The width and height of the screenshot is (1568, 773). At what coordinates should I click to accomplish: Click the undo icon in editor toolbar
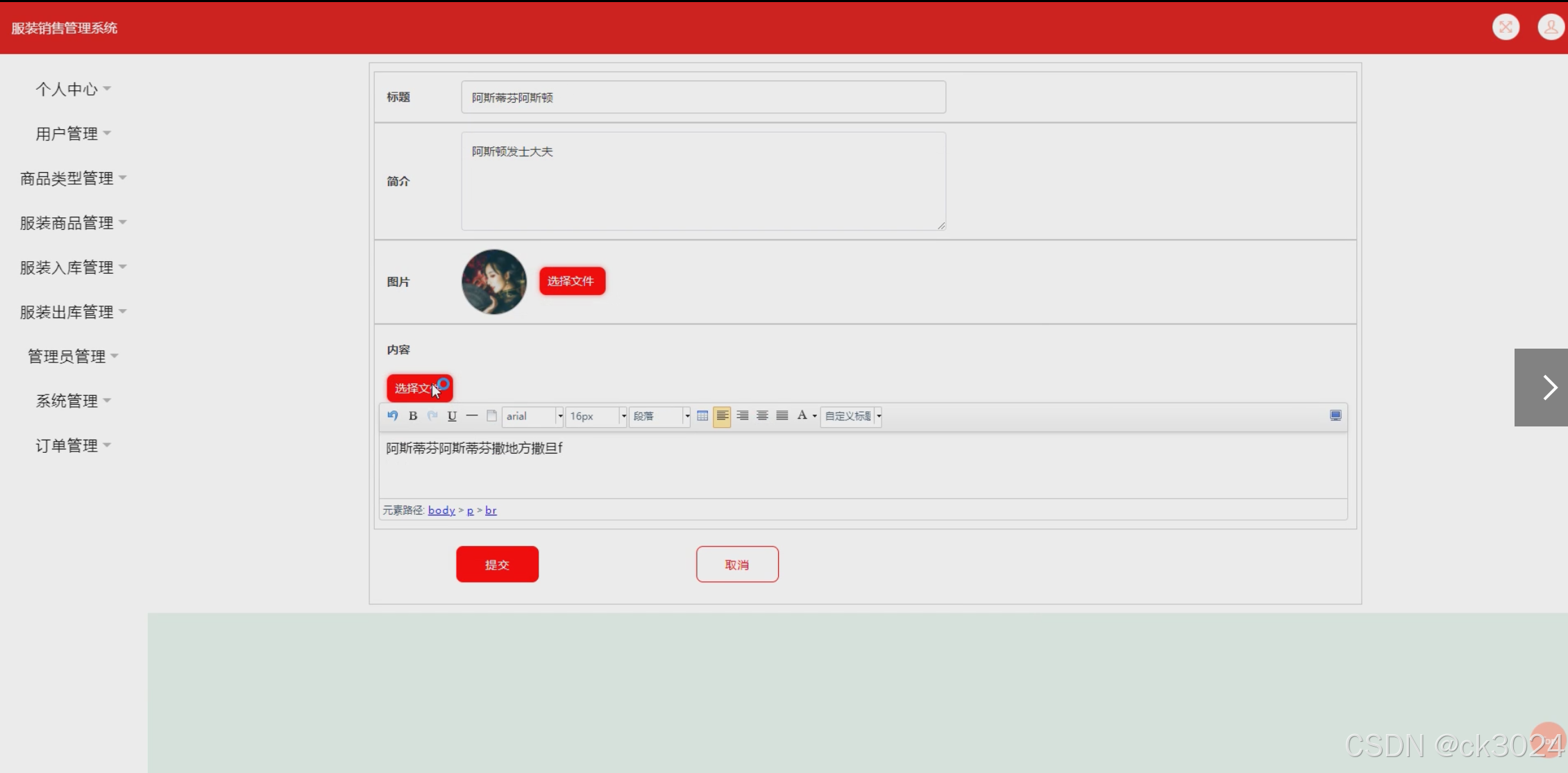(393, 415)
